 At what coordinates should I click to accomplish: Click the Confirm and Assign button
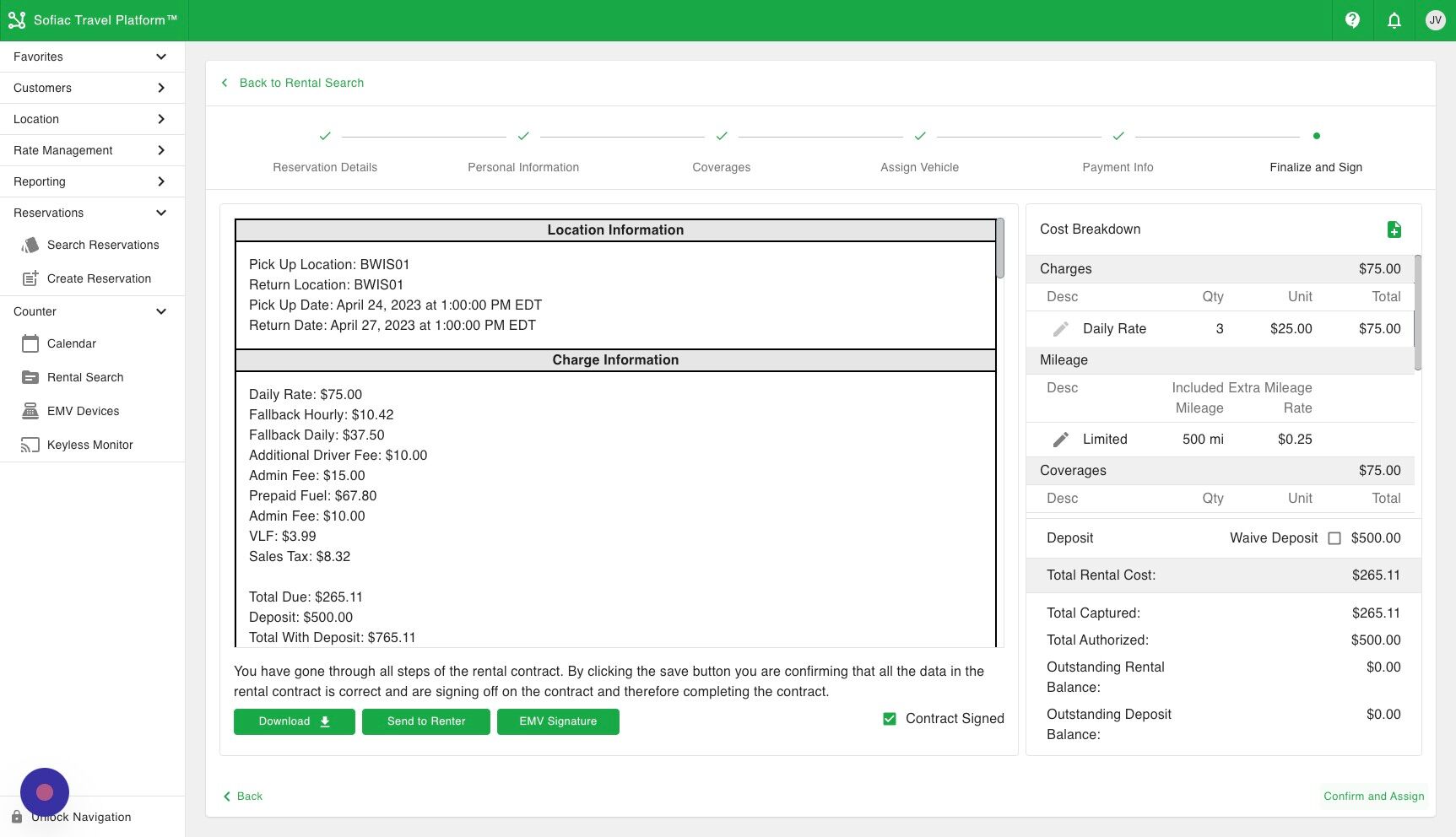point(1373,796)
